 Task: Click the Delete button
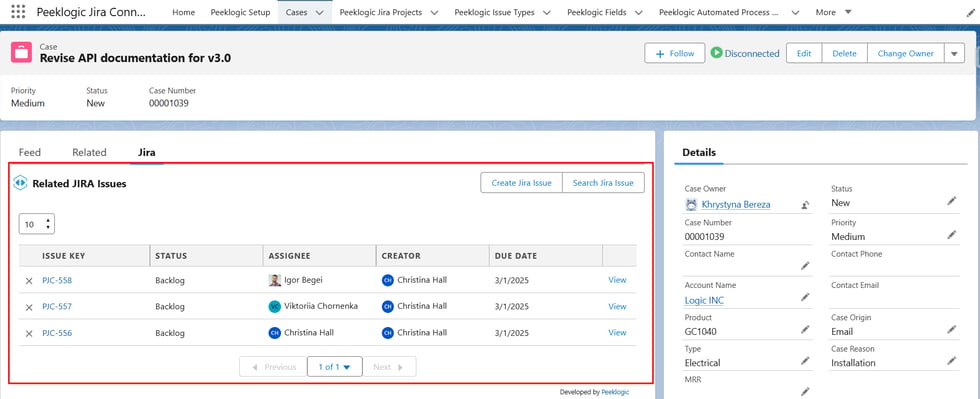click(844, 54)
